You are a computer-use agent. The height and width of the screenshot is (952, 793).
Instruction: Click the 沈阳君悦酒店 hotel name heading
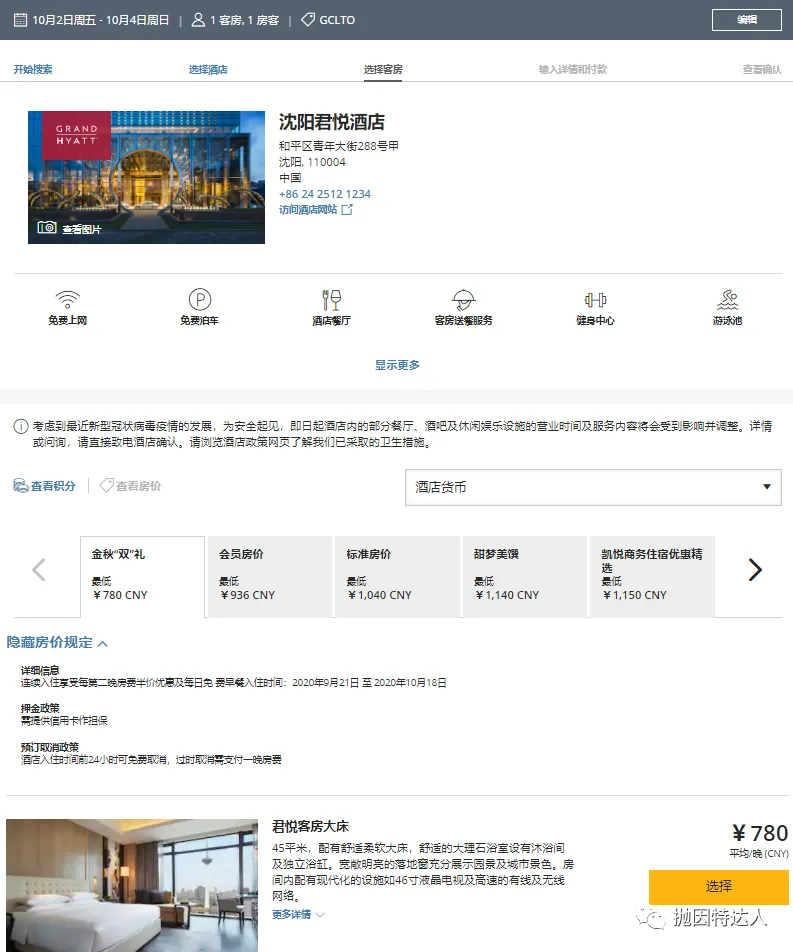(x=332, y=122)
